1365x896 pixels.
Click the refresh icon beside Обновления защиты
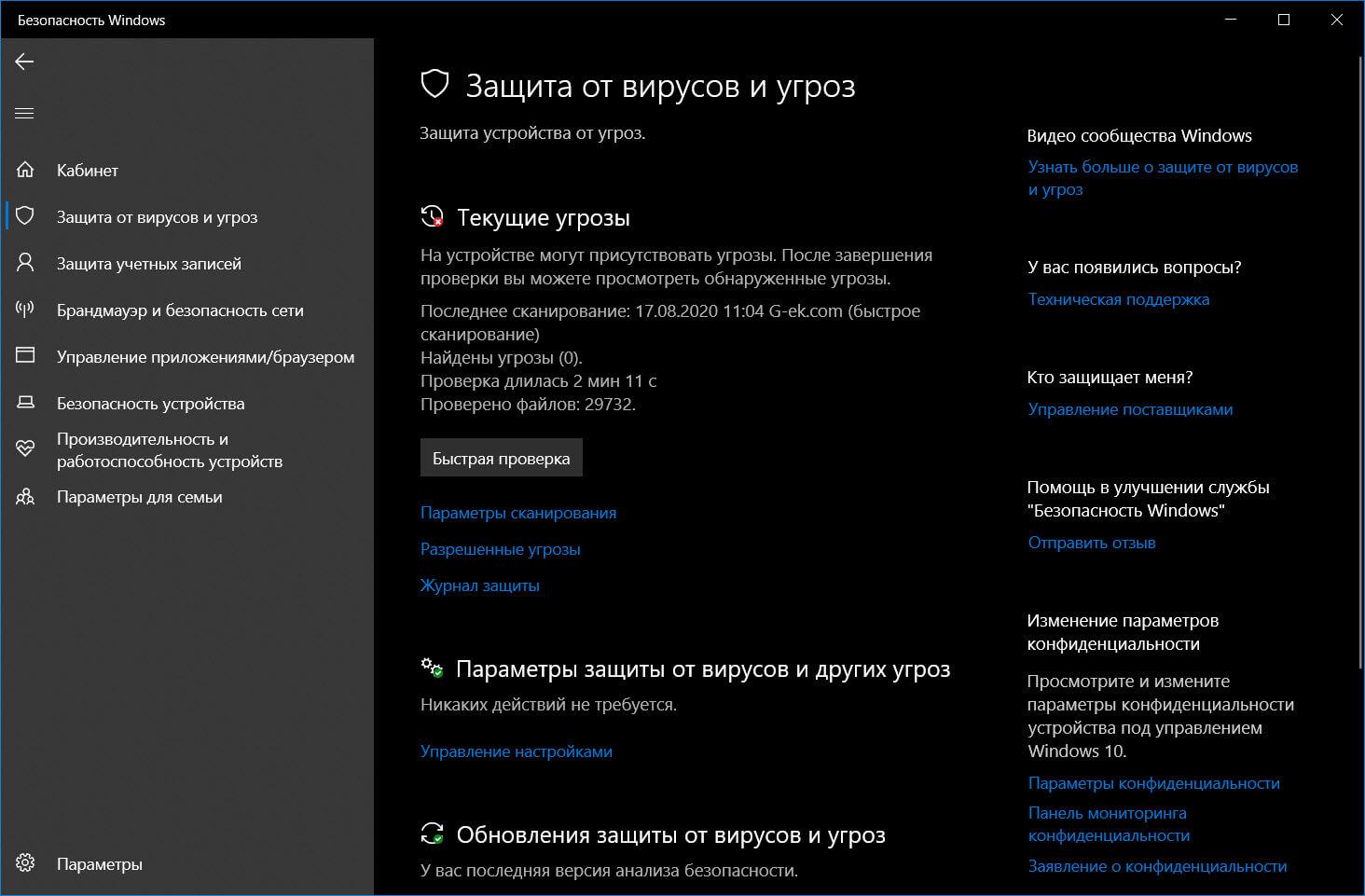point(432,834)
